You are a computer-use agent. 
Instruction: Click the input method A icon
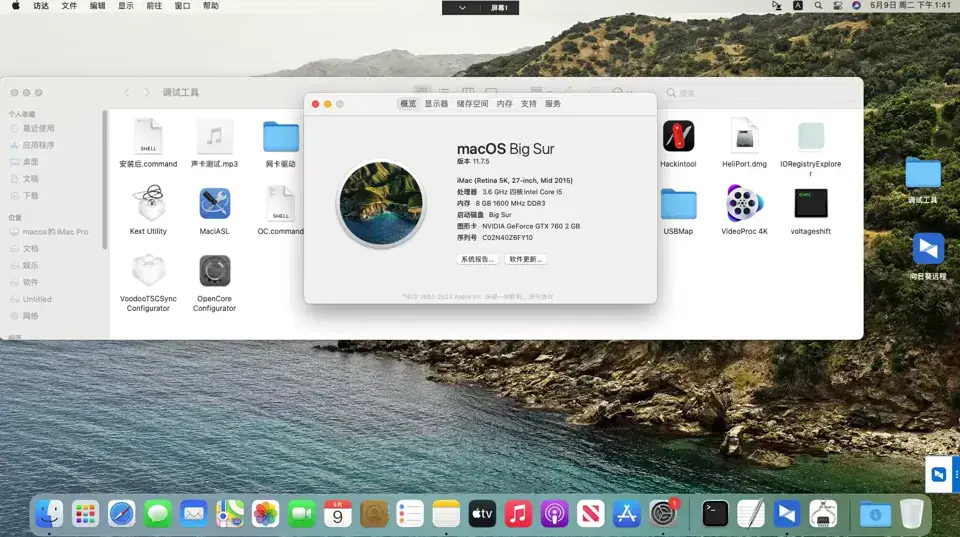tap(798, 6)
